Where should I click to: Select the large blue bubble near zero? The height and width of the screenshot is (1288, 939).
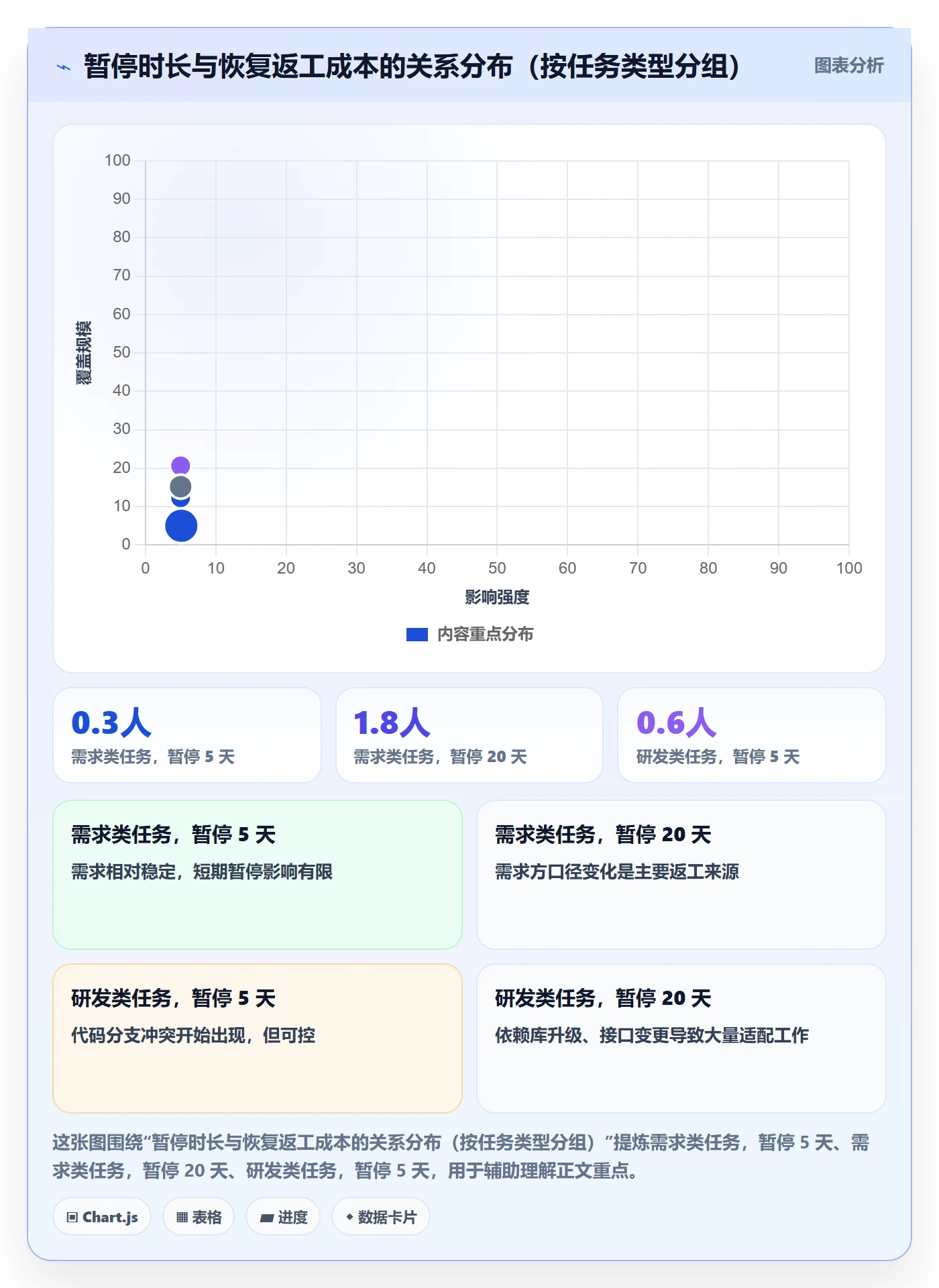tap(181, 525)
